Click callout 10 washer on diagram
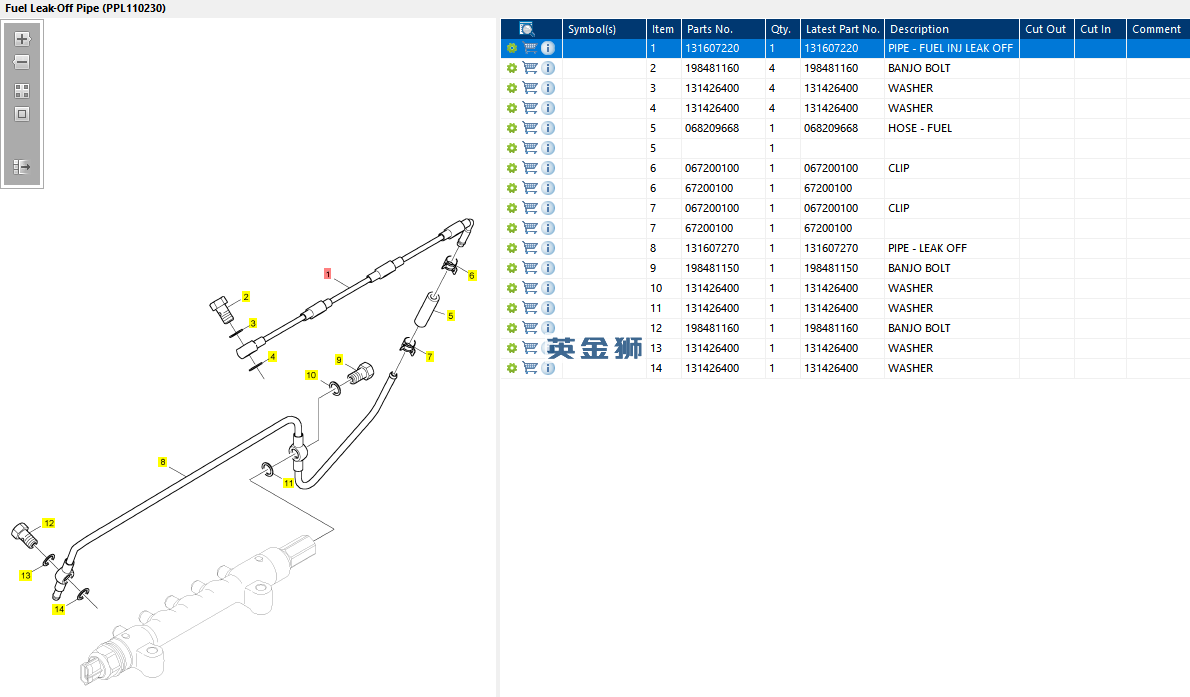The width and height of the screenshot is (1190, 697). (311, 375)
